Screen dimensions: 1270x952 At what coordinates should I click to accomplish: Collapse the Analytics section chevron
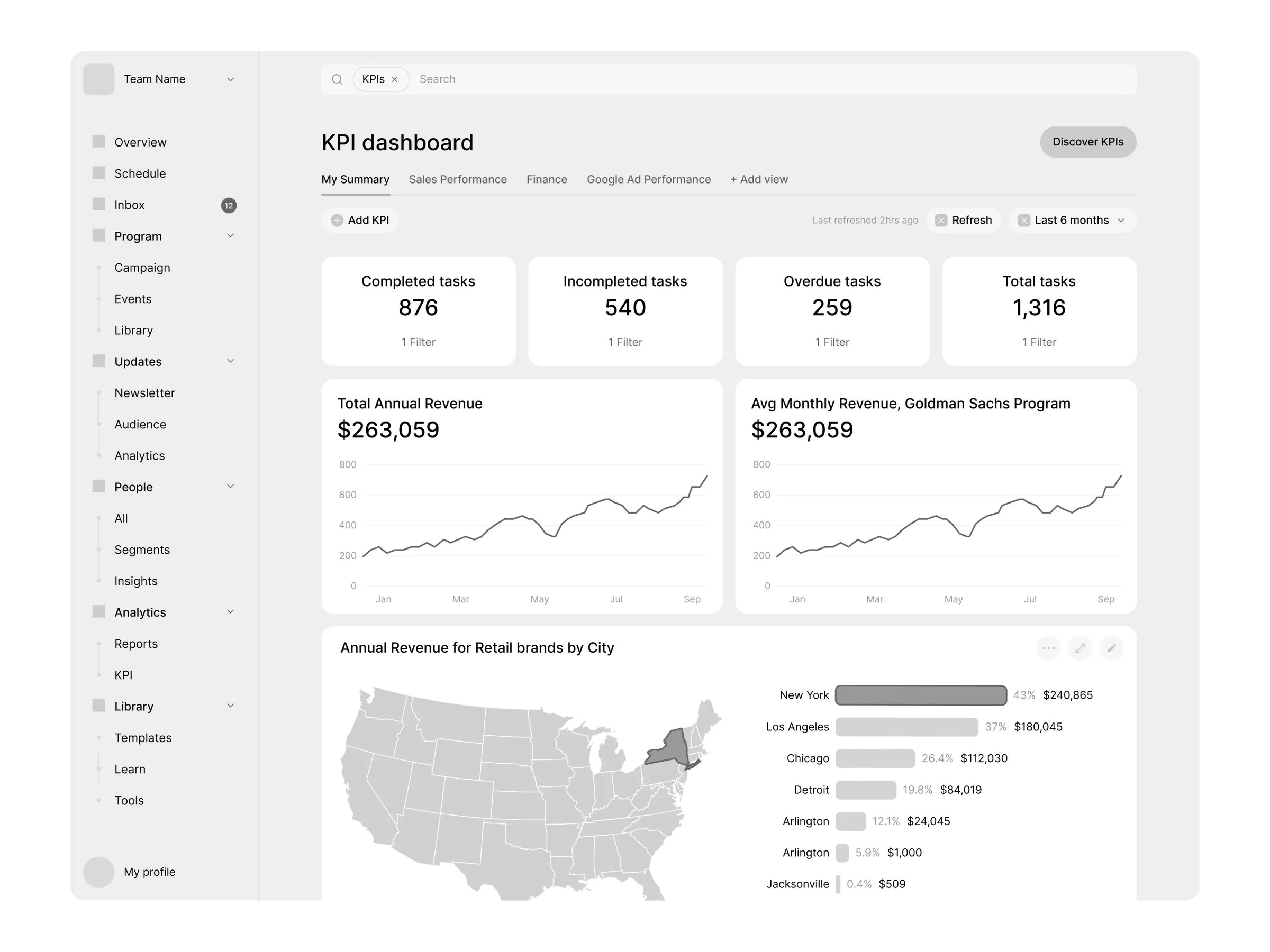[x=230, y=611]
